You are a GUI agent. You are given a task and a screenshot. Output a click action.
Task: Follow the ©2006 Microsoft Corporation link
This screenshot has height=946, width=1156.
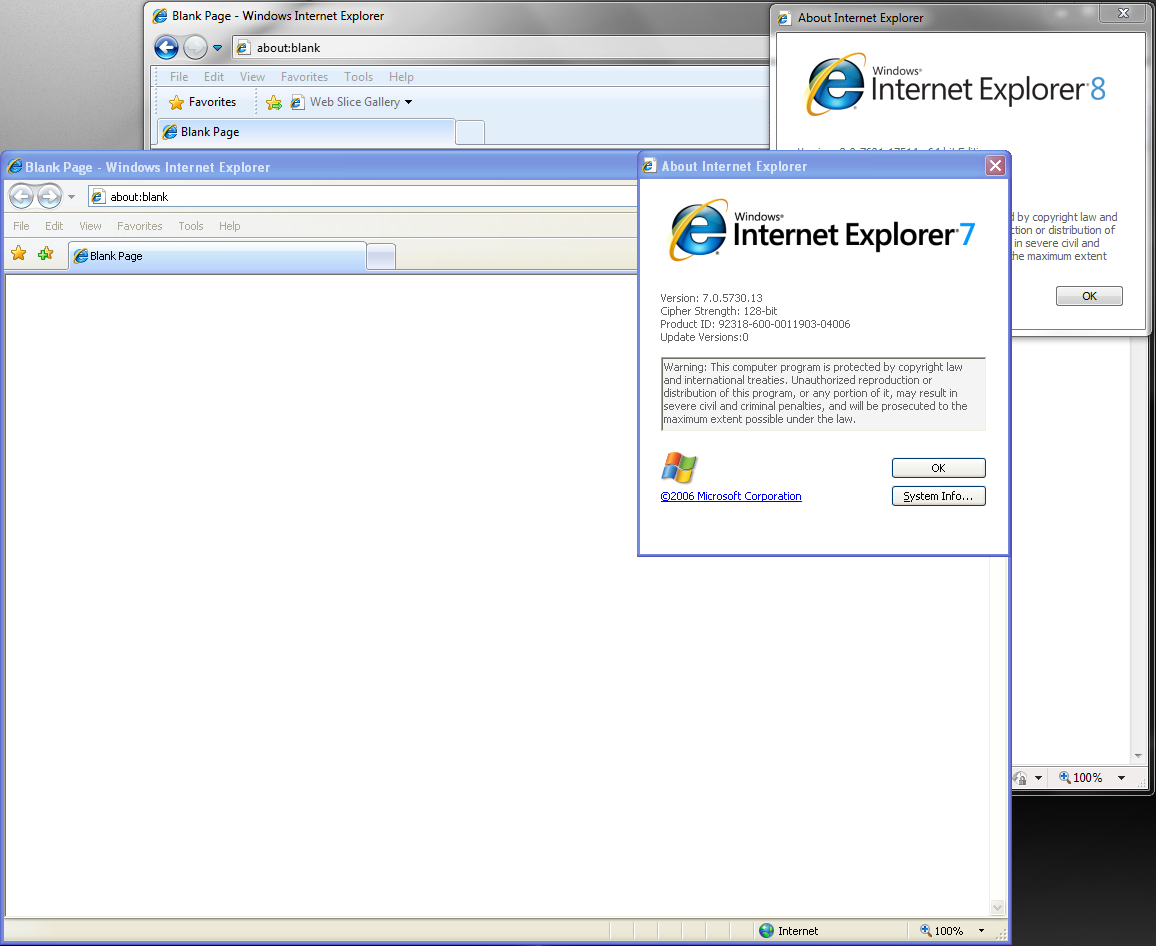tap(731, 495)
